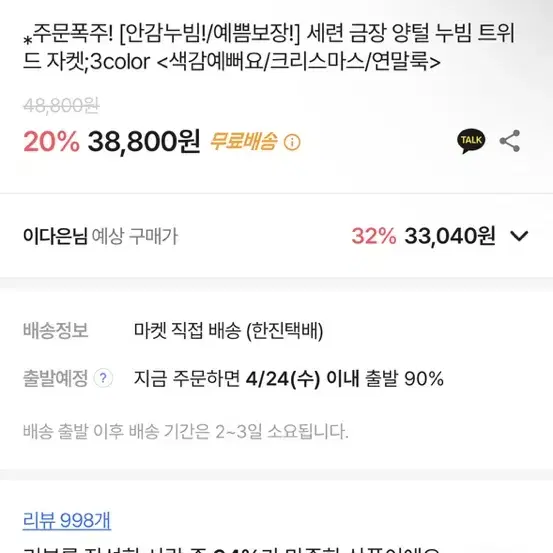Tap 마켓 직접 배송 (한진택배) text
The height and width of the screenshot is (553, 553).
pyautogui.click(x=228, y=331)
